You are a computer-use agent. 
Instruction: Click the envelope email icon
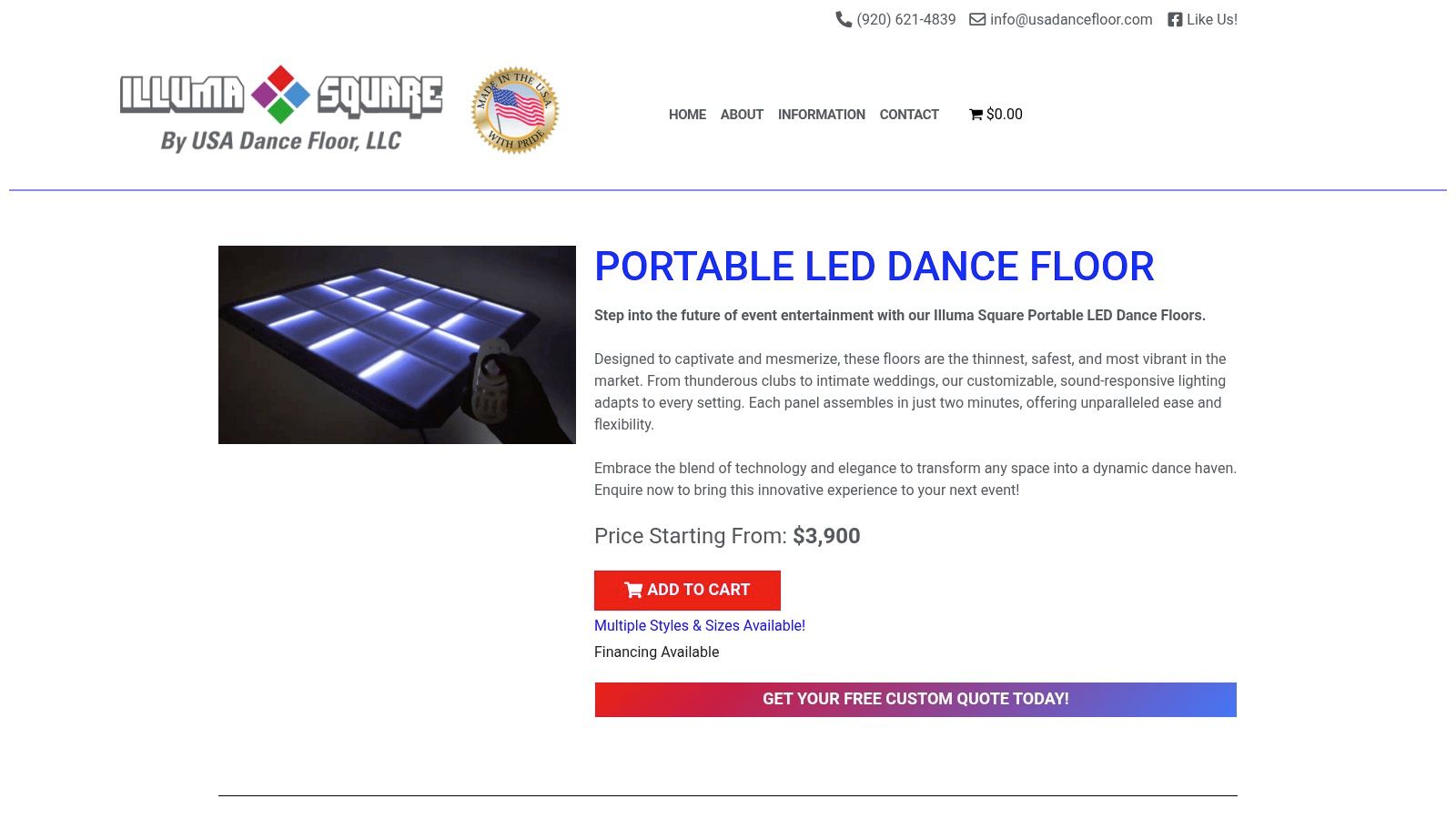(x=977, y=19)
